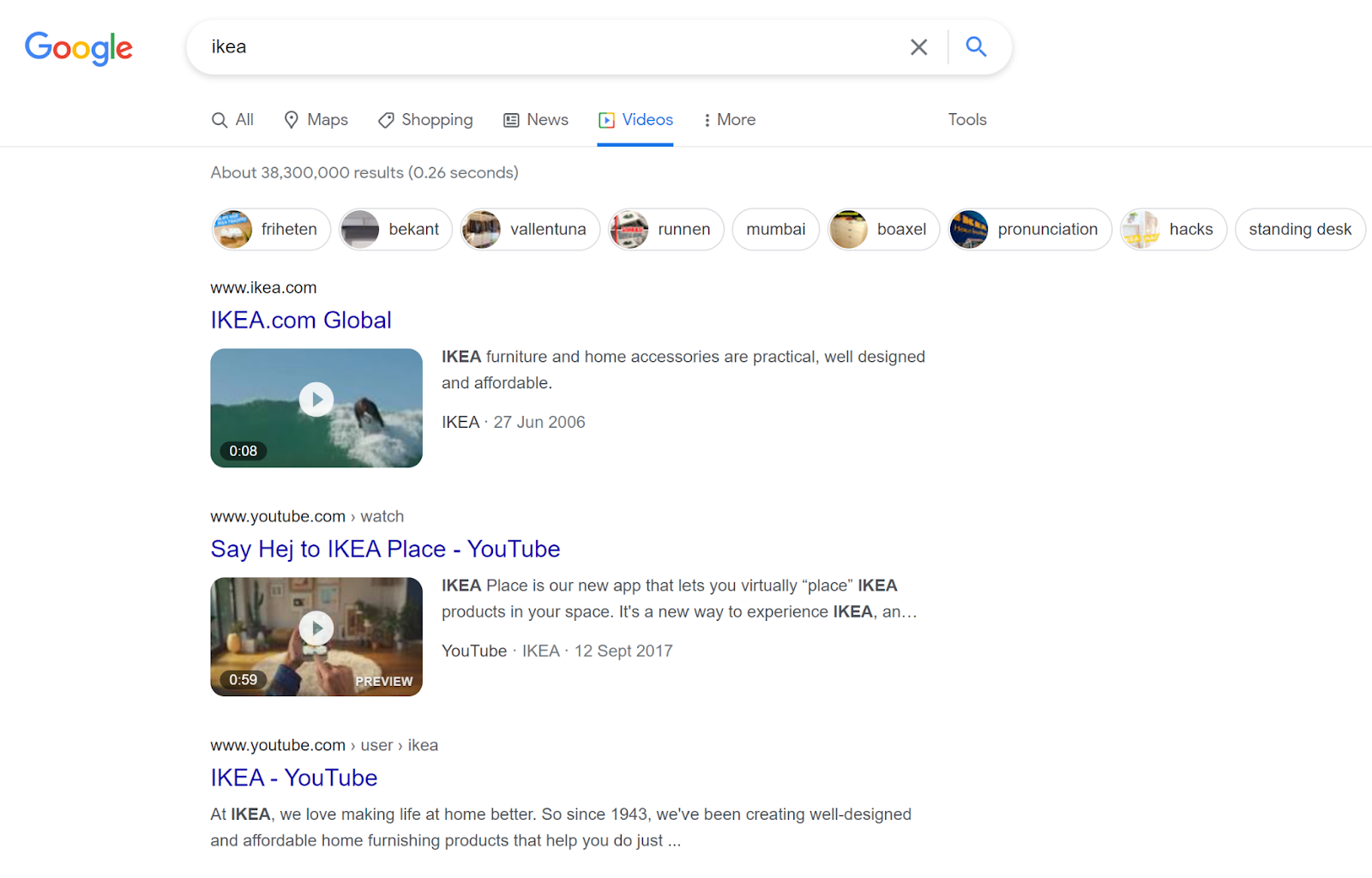Click the Maps pin icon
The height and width of the screenshot is (878, 1372).
pyautogui.click(x=292, y=120)
